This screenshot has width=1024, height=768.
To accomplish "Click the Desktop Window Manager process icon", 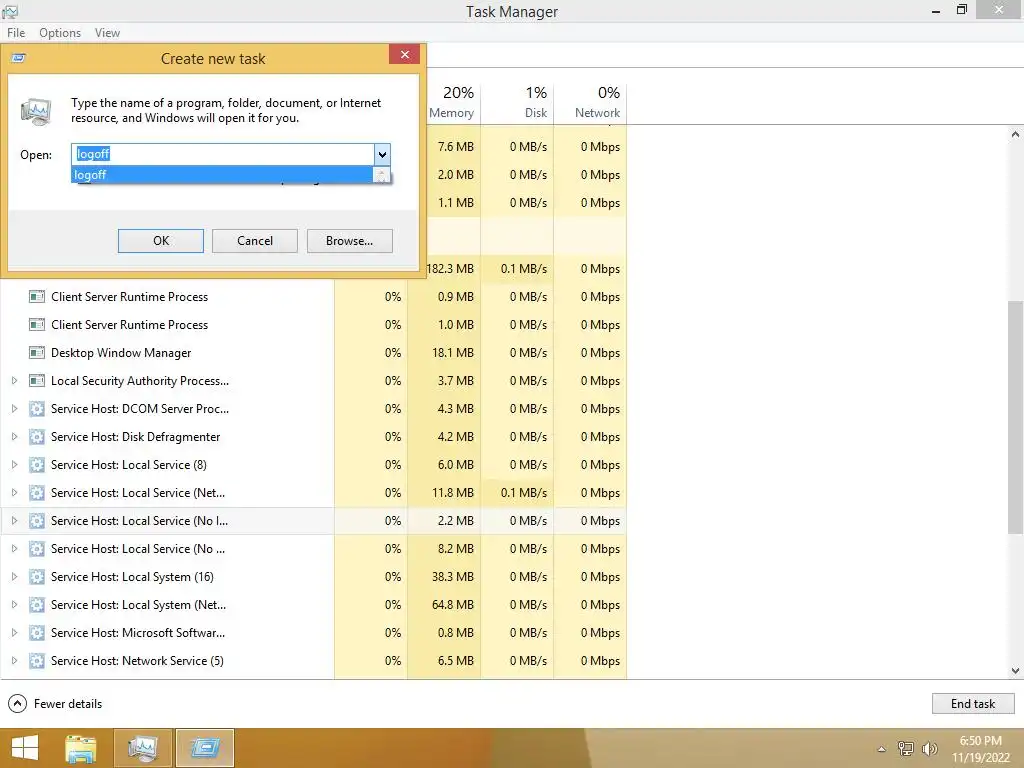I will 37,353.
